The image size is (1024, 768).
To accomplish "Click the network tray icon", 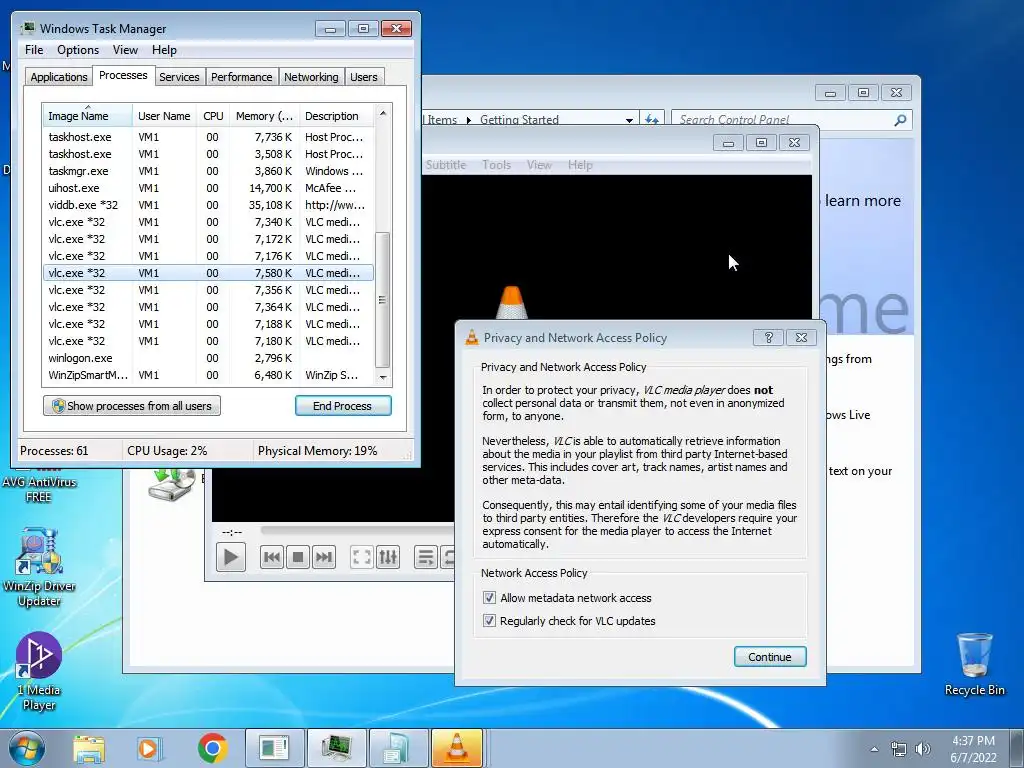I will click(899, 749).
